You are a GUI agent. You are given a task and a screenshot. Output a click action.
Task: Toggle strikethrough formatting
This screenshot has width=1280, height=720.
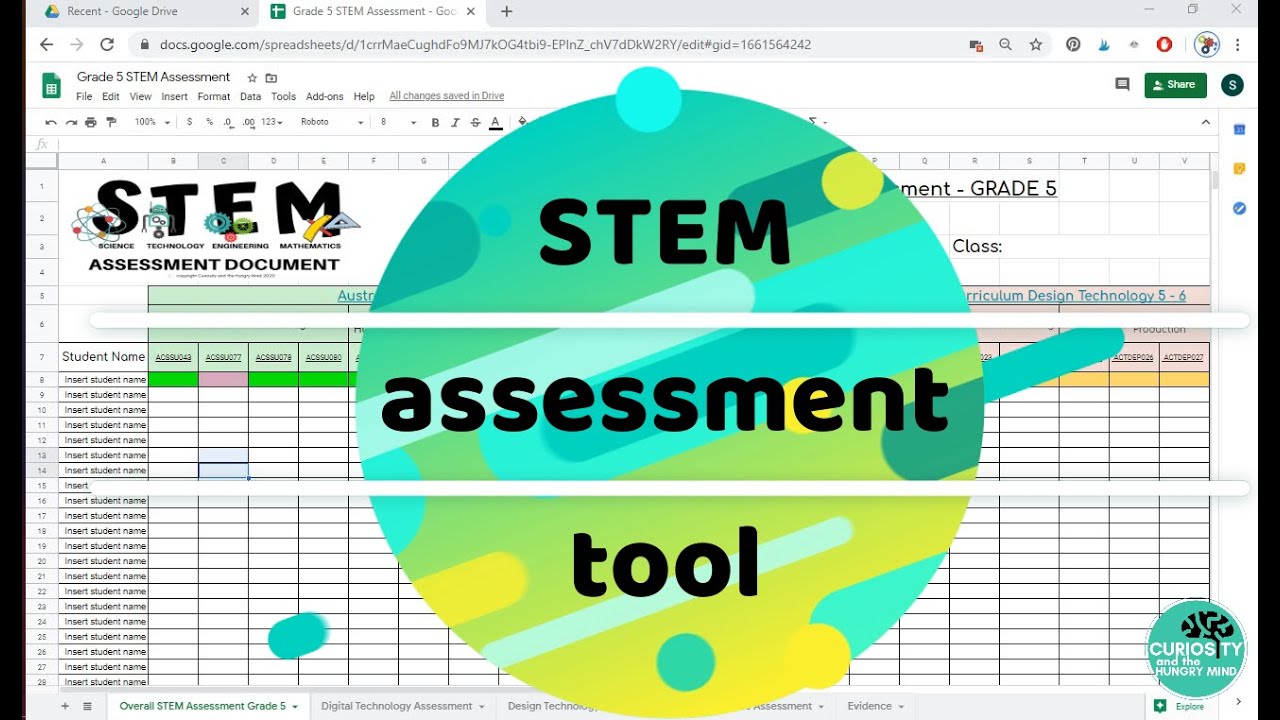tap(475, 122)
